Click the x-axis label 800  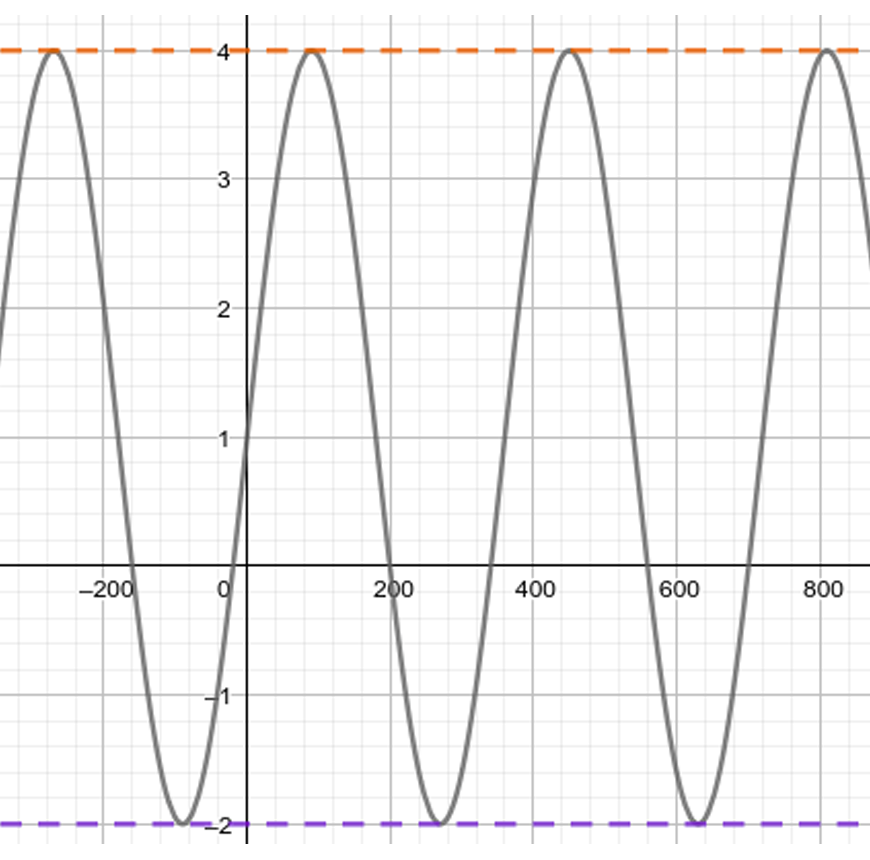[x=823, y=589]
